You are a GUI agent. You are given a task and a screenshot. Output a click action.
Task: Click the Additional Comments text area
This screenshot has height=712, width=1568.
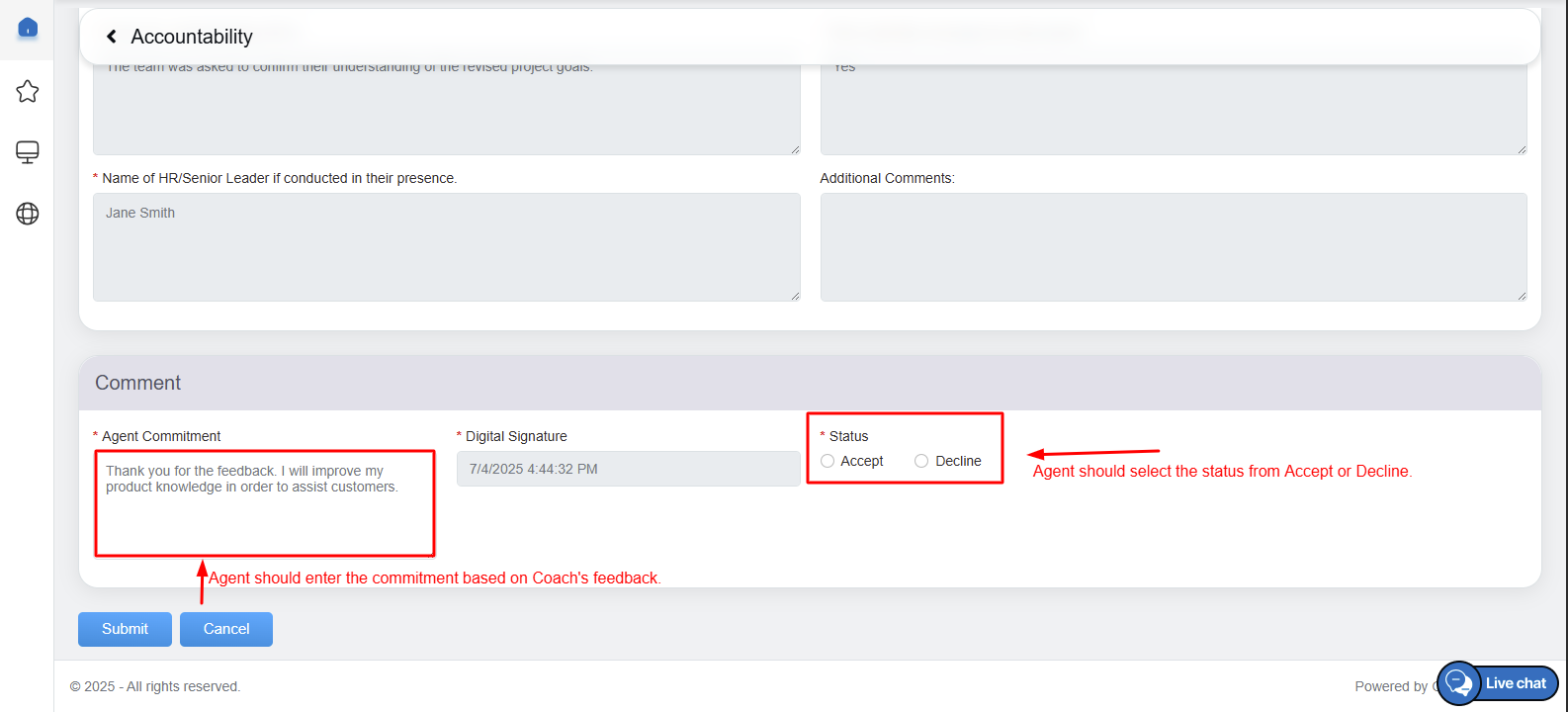pos(1173,247)
